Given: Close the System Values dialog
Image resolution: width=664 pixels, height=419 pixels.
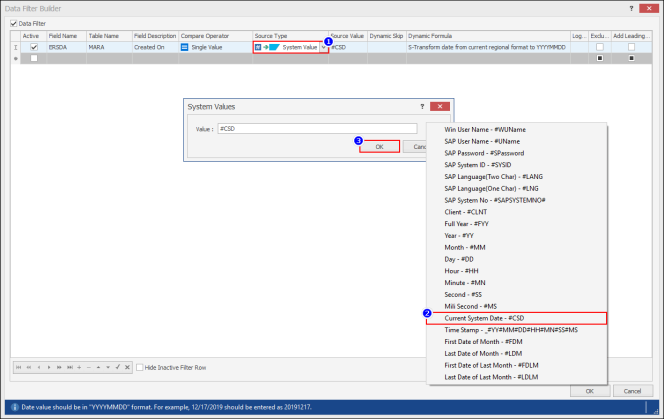Looking at the screenshot, I should (x=440, y=106).
